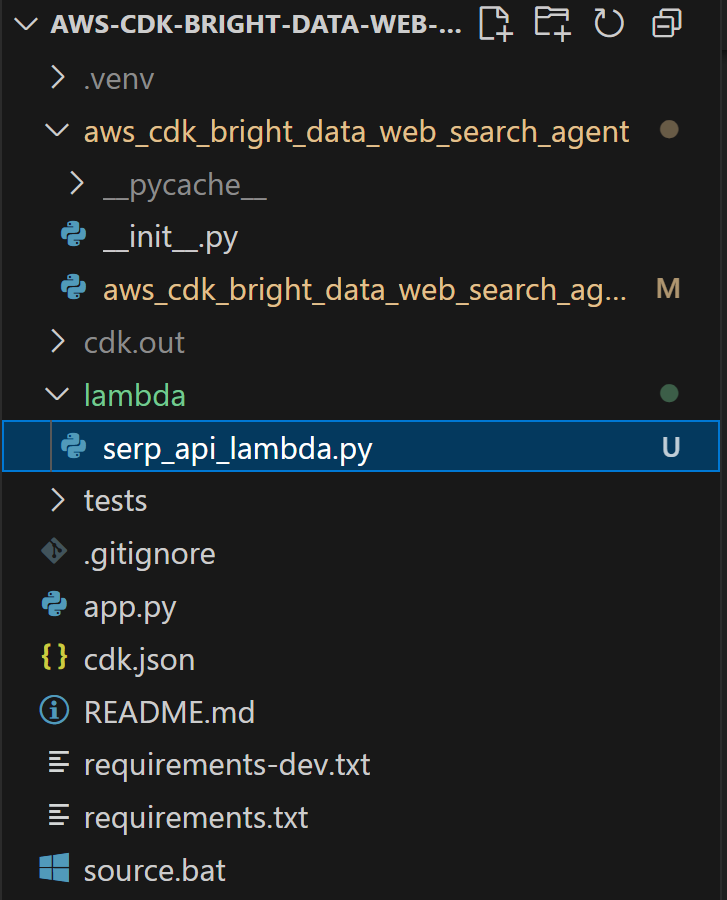Refresh the Explorer view
Viewport: 727px width, 900px height.
coord(609,23)
